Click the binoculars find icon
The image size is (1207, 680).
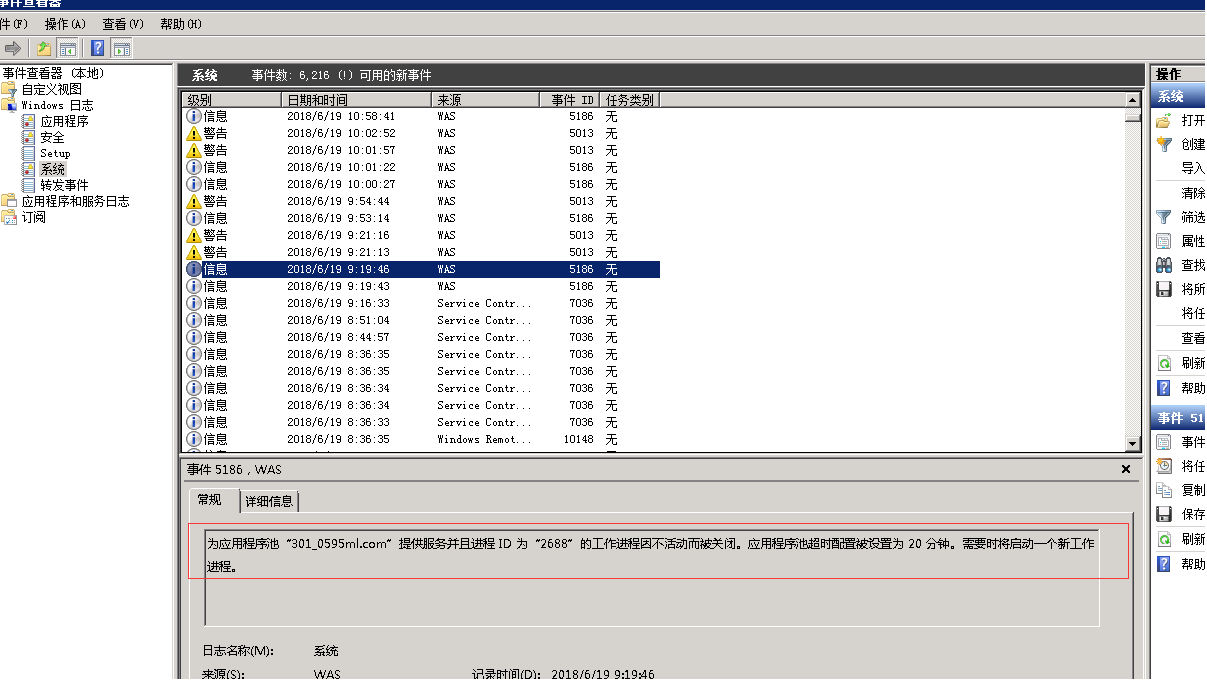[1164, 265]
